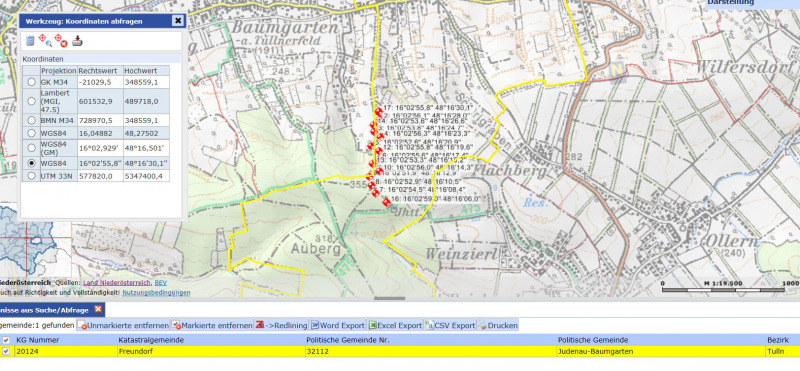Close the Koordinaten abfragen tool window
The image size is (800, 371).
177,21
